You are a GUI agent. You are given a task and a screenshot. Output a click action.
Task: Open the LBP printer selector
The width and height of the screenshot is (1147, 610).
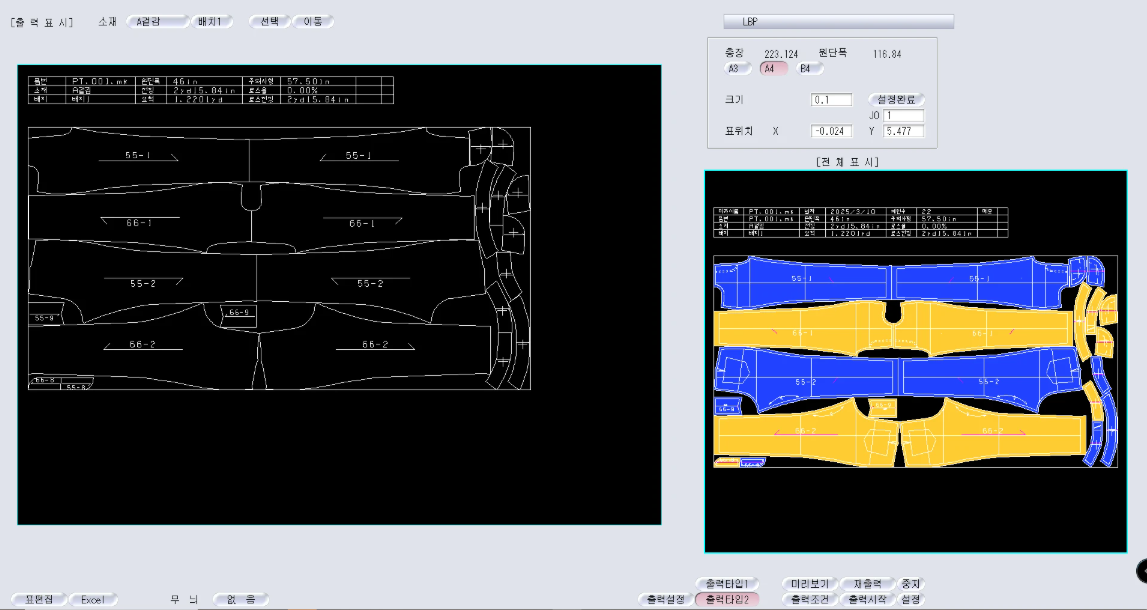838,21
